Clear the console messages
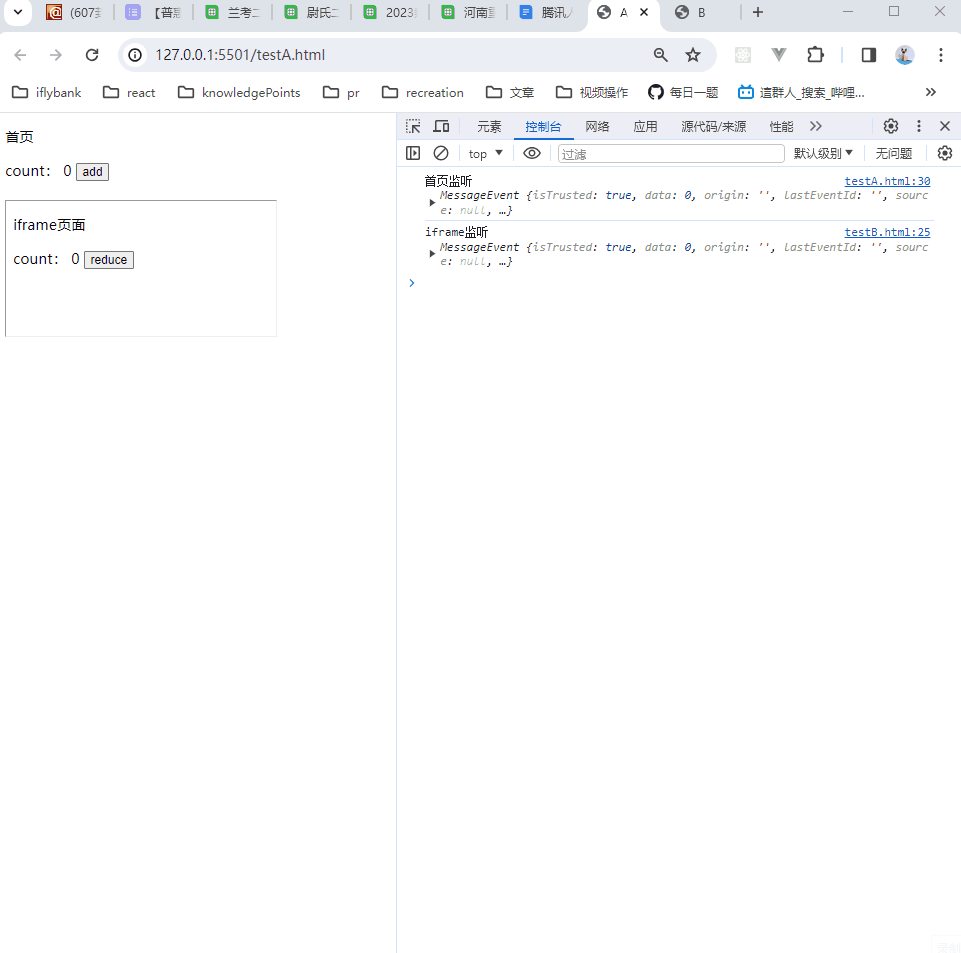961x953 pixels. click(441, 152)
